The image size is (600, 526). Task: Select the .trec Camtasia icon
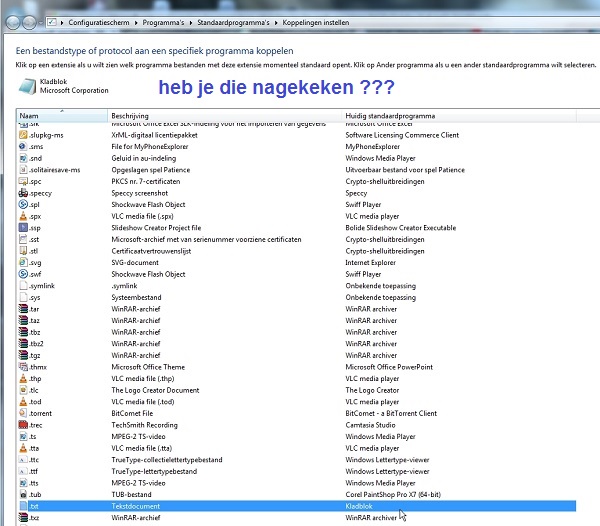[23, 425]
